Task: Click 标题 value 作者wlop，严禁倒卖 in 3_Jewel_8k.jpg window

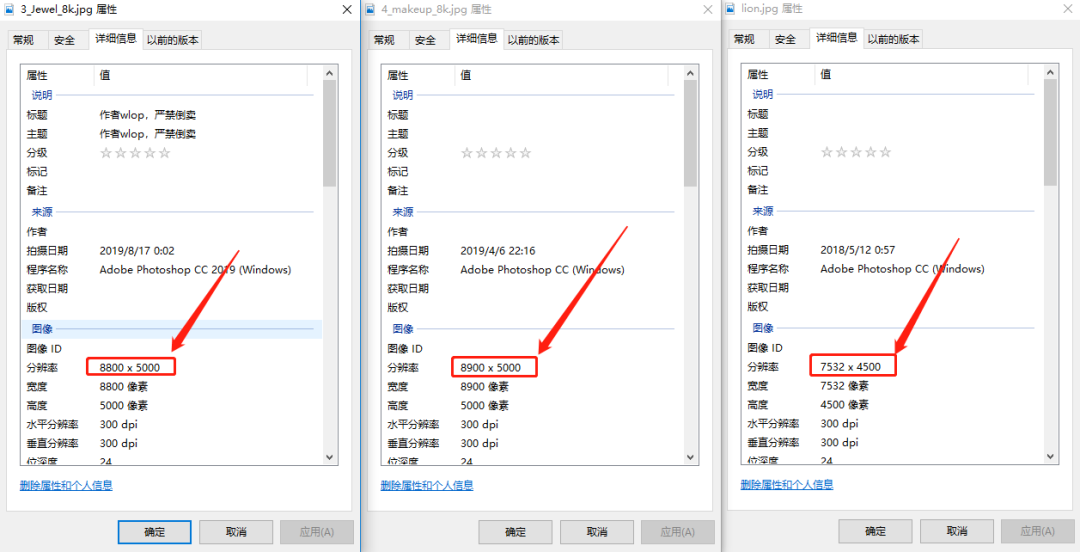Action: pos(148,115)
